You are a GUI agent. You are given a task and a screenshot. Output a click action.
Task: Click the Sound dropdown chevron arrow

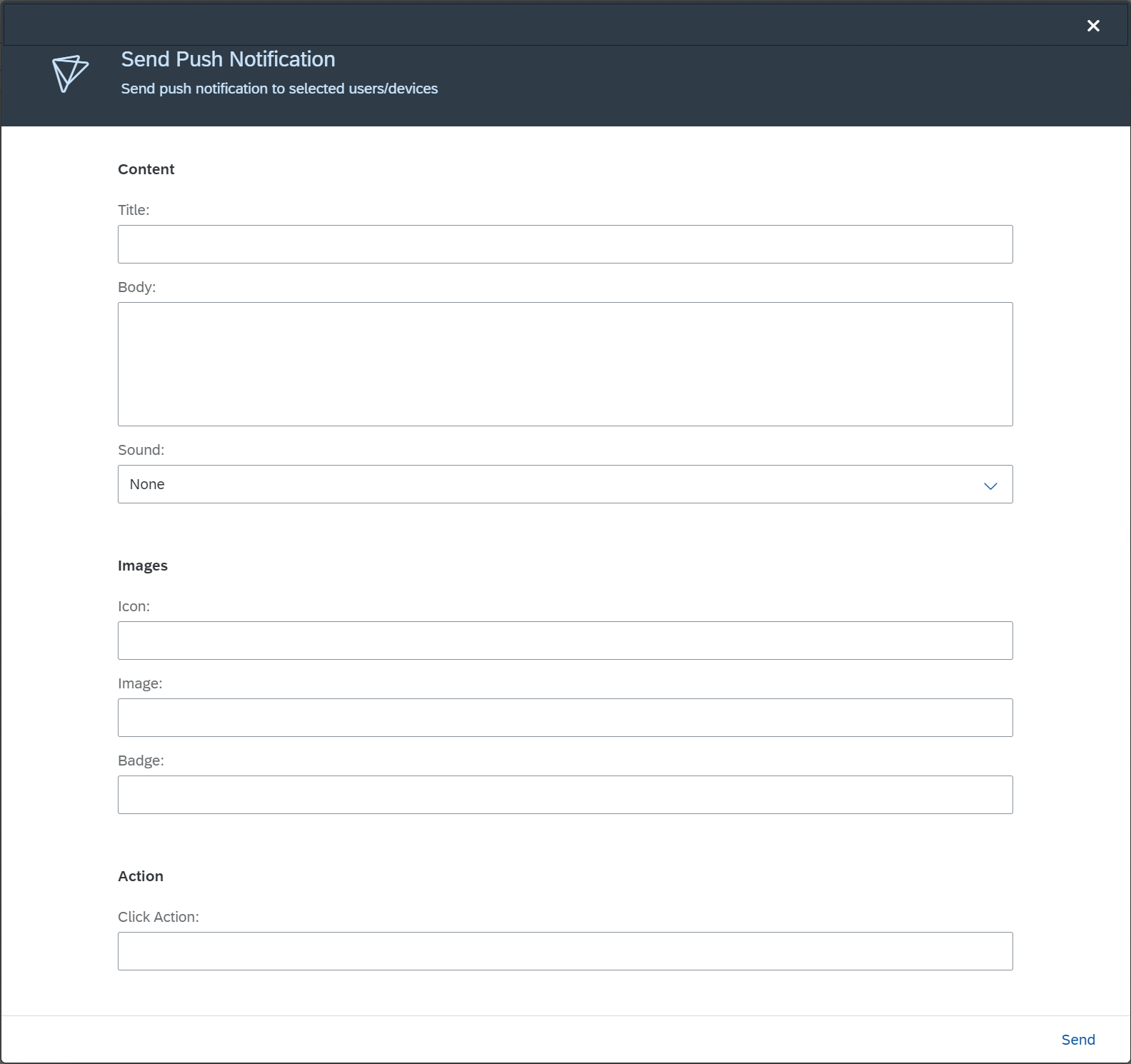click(990, 486)
